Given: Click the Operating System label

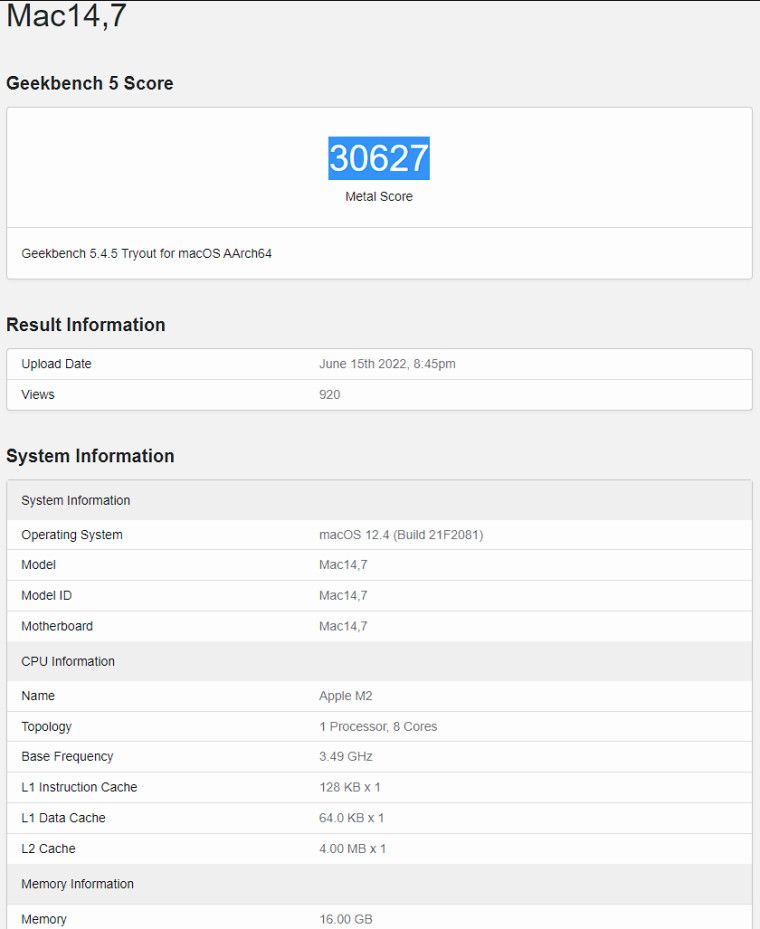Looking at the screenshot, I should (72, 535).
